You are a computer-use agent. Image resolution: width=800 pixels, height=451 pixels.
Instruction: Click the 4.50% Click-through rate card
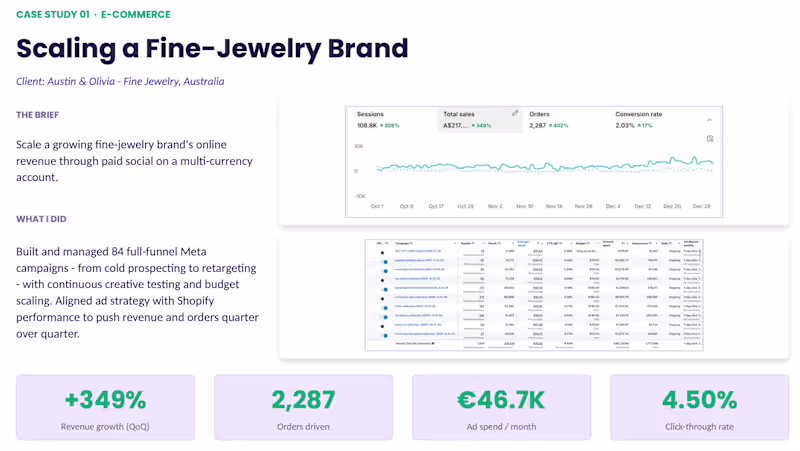click(x=699, y=407)
